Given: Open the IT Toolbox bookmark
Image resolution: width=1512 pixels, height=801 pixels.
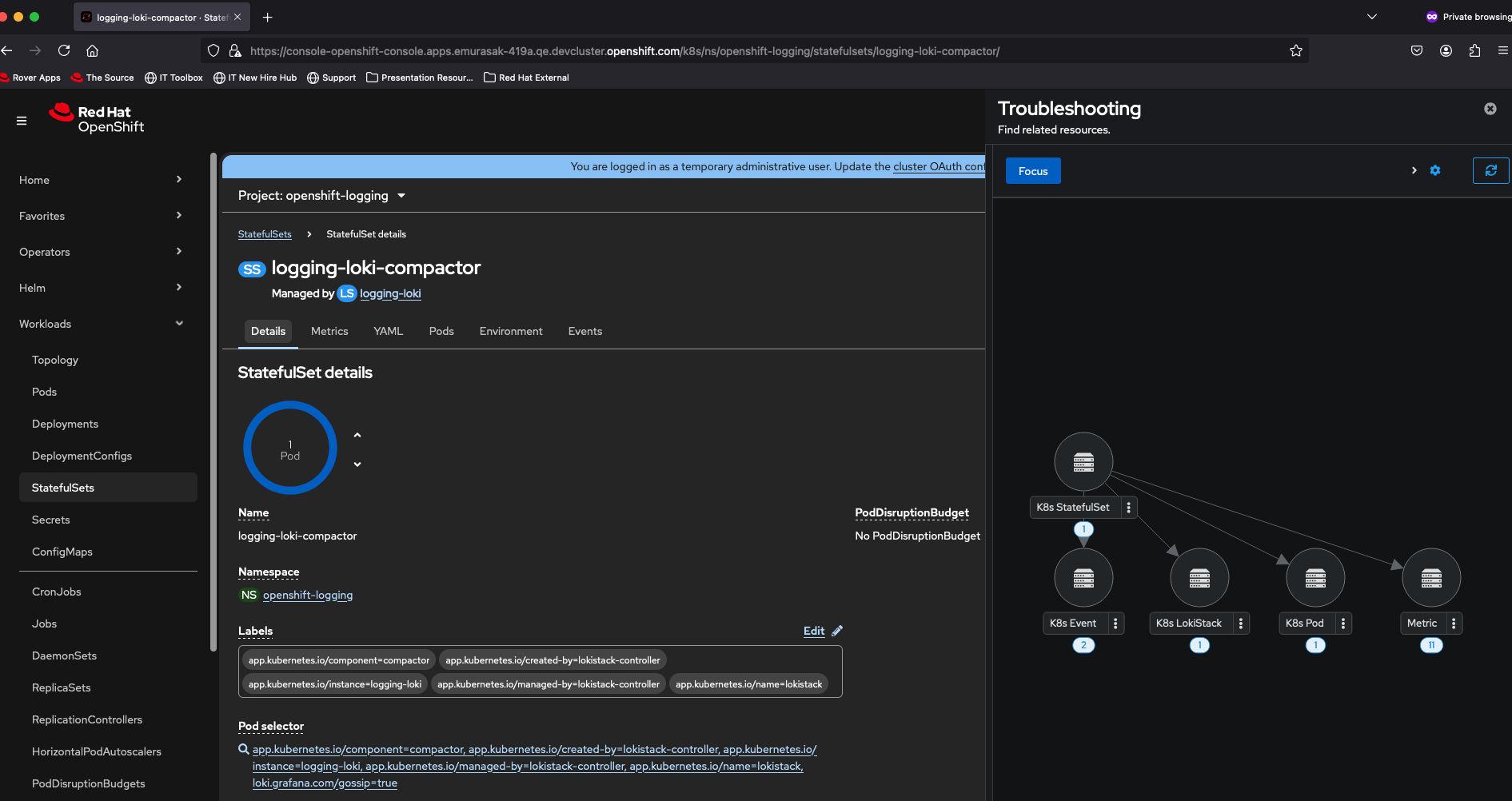Looking at the screenshot, I should [174, 78].
